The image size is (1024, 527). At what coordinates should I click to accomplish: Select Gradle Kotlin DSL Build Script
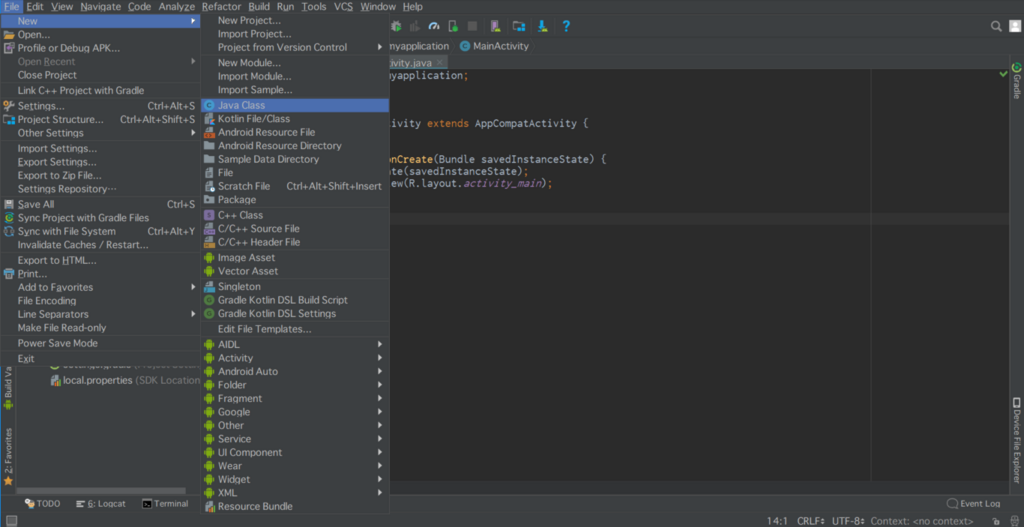tap(295, 300)
